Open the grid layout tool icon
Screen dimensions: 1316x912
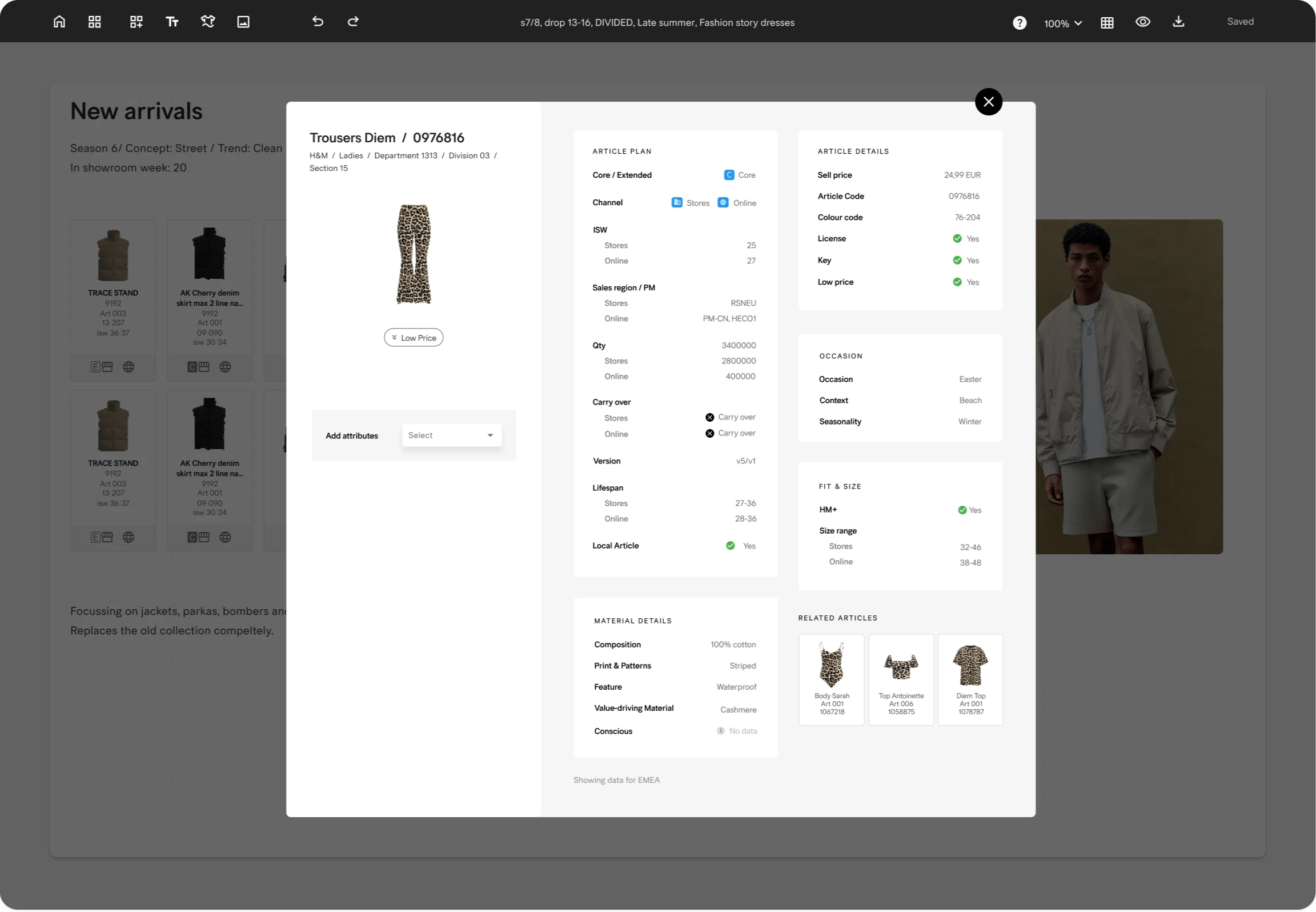(95, 22)
